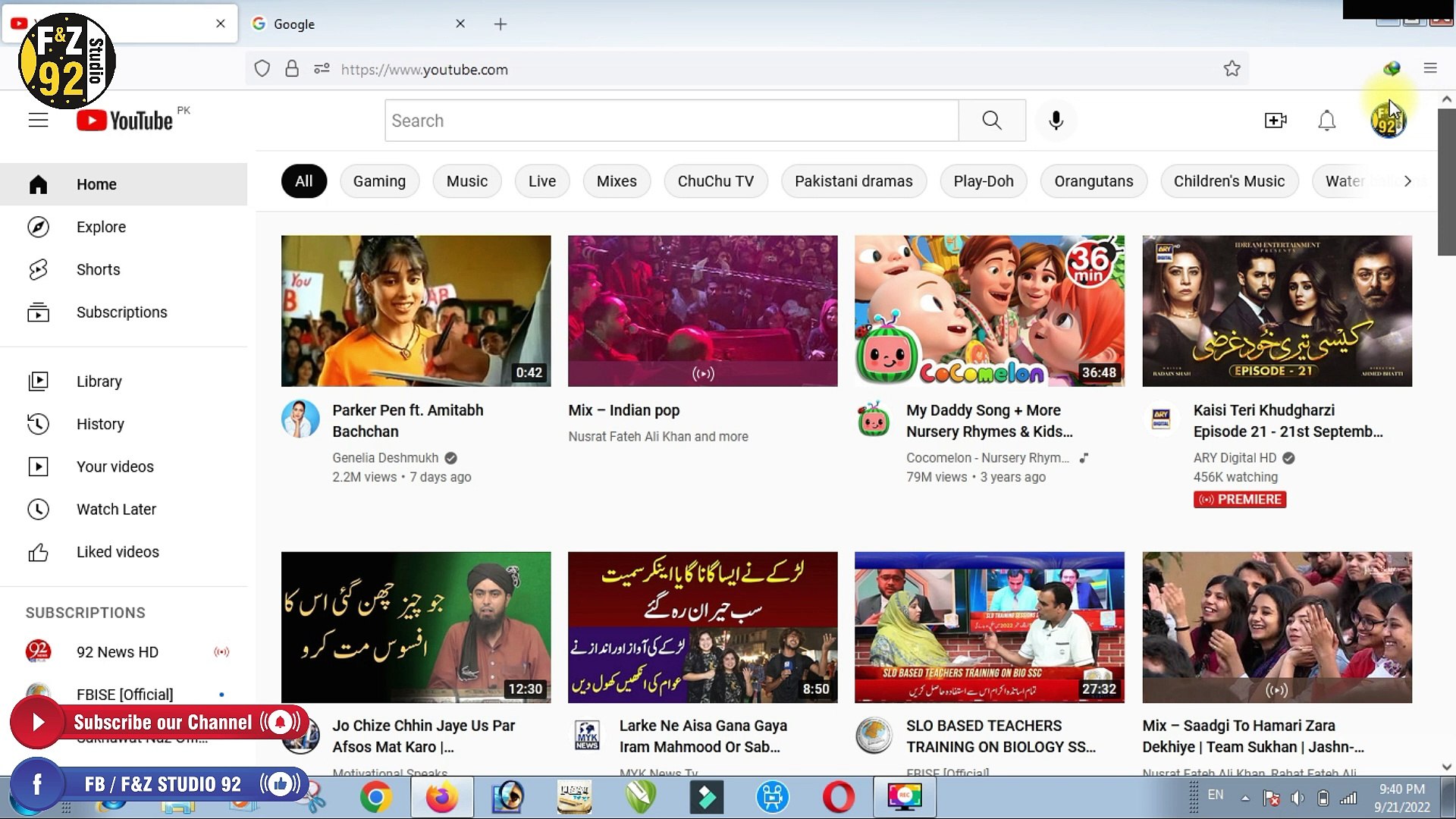Viewport: 1456px width, 819px height.
Task: Open the Parker Pen video thumbnail
Action: click(x=416, y=311)
